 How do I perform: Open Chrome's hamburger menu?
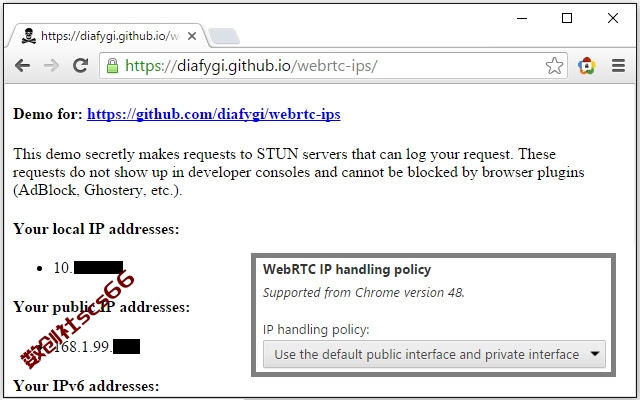pyautogui.click(x=618, y=65)
